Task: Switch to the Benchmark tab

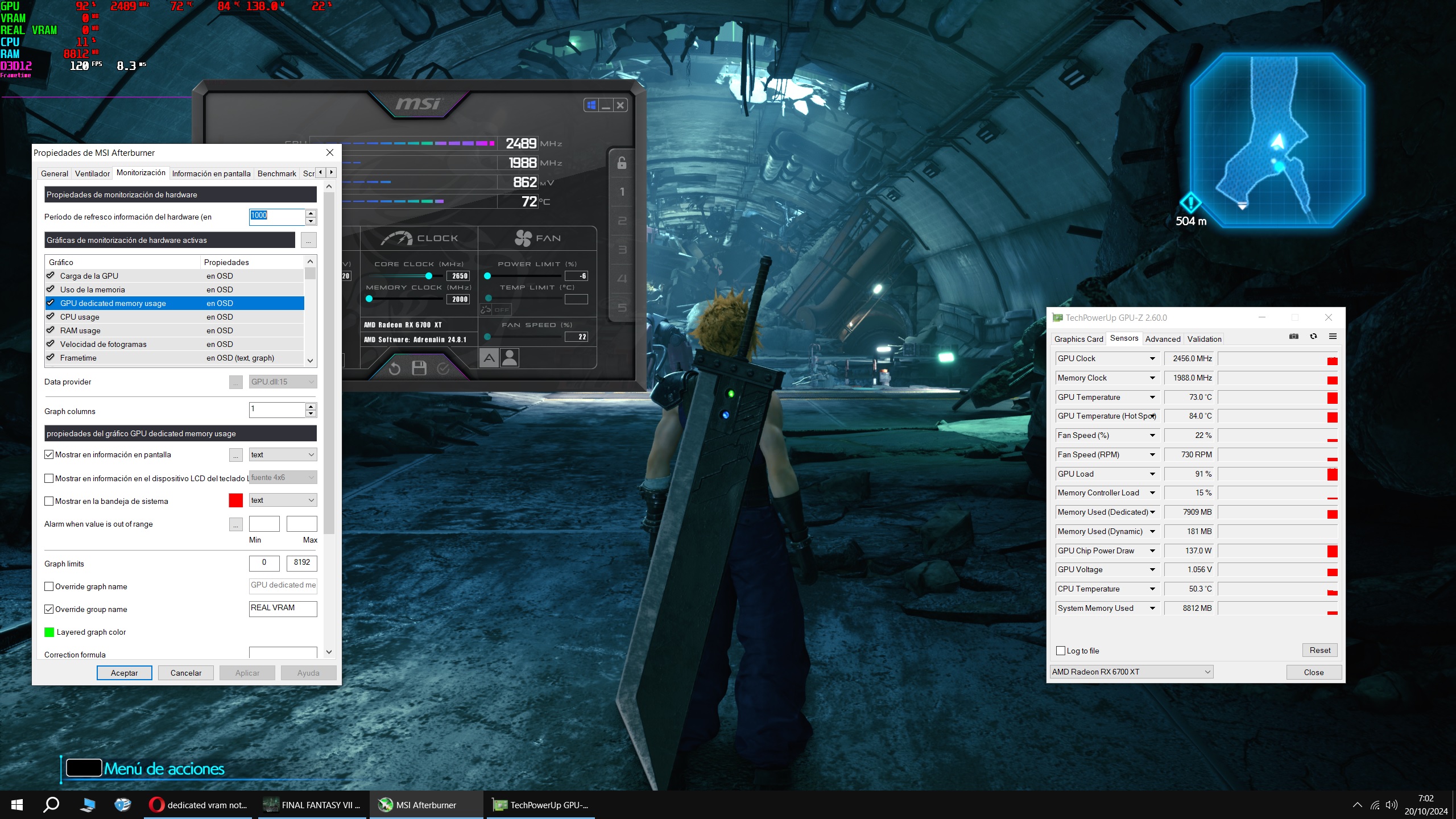Action: pos(276,173)
